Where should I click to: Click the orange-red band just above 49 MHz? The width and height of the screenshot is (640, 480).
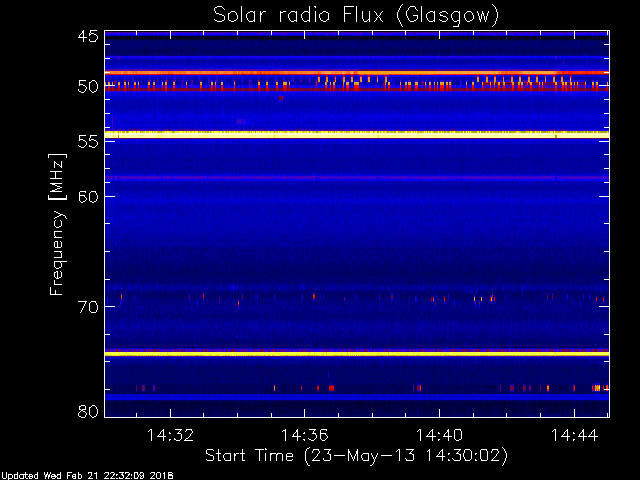pos(357,73)
